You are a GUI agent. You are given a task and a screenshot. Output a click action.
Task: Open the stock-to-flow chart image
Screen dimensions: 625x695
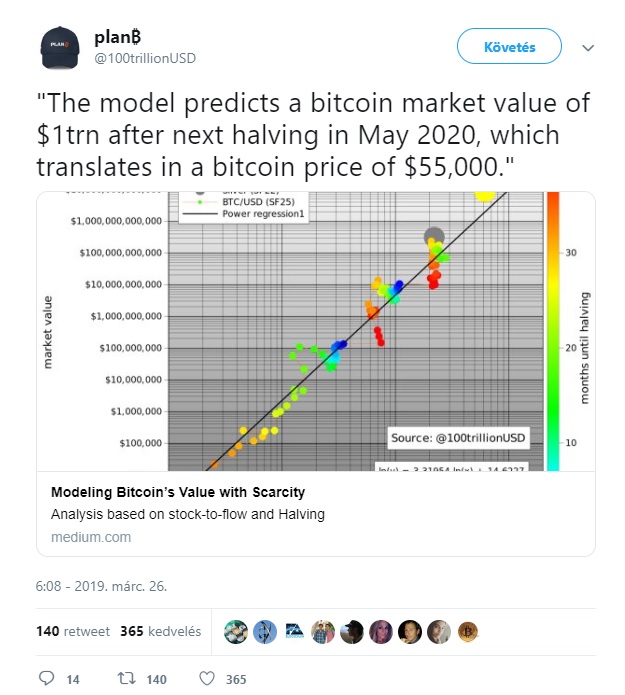316,331
